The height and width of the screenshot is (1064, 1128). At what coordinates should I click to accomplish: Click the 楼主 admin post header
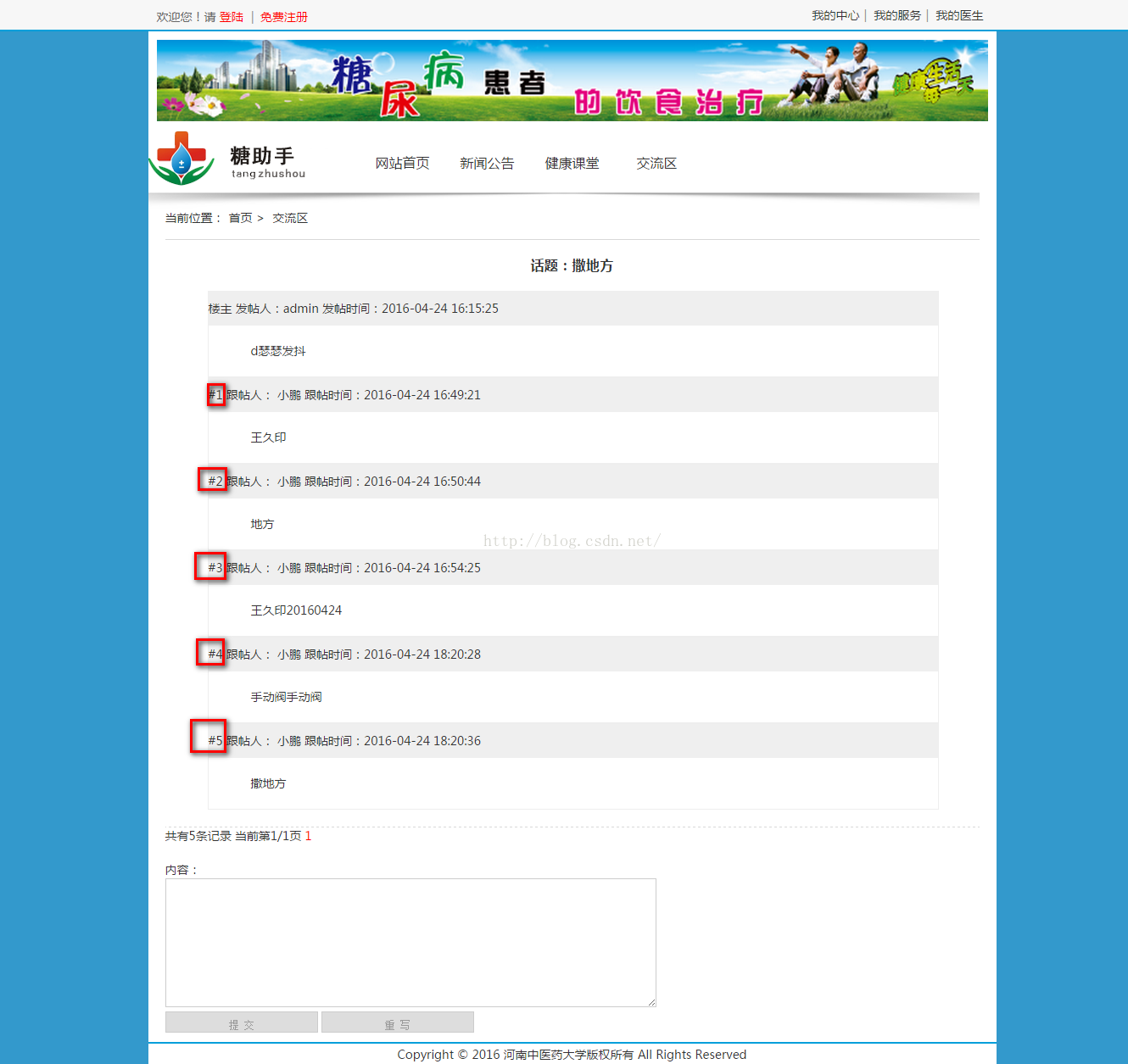573,309
